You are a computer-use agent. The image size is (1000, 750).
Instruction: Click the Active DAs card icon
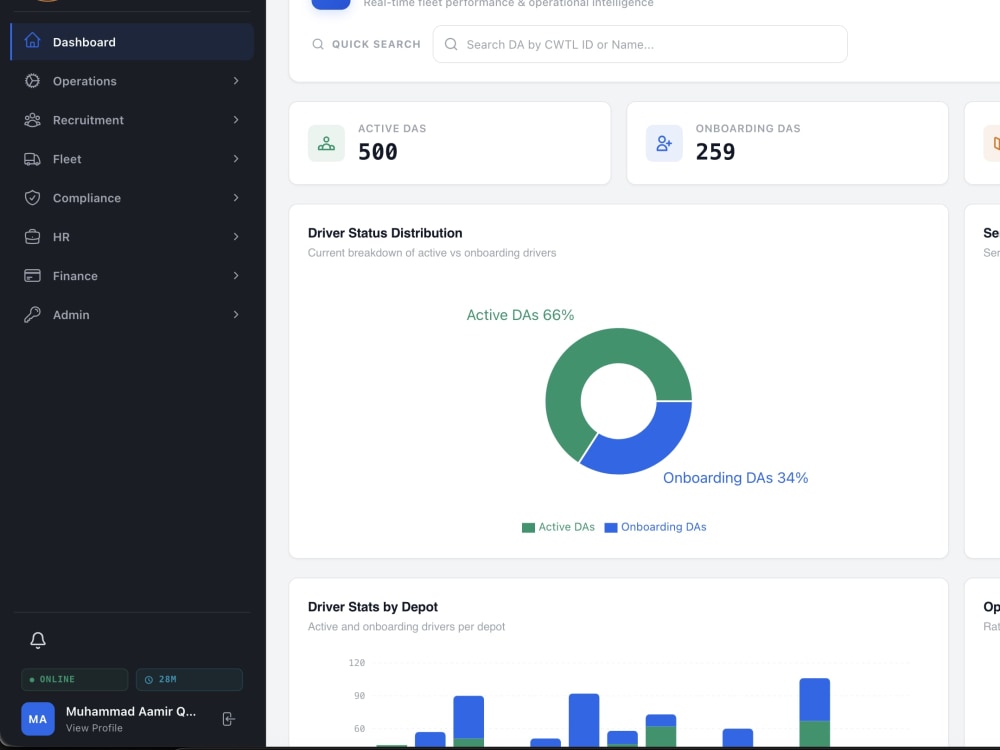pos(326,143)
